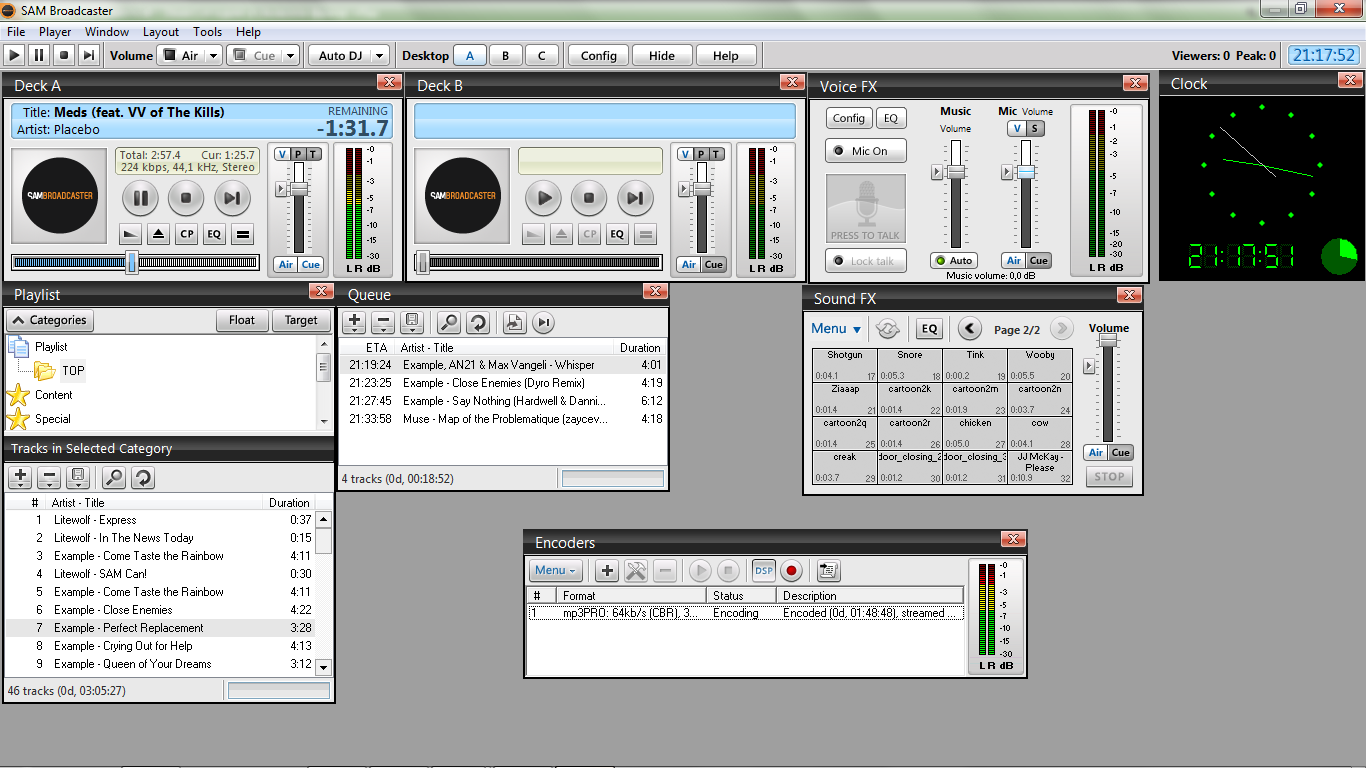Select the Content category in Playlist

[x=54, y=395]
